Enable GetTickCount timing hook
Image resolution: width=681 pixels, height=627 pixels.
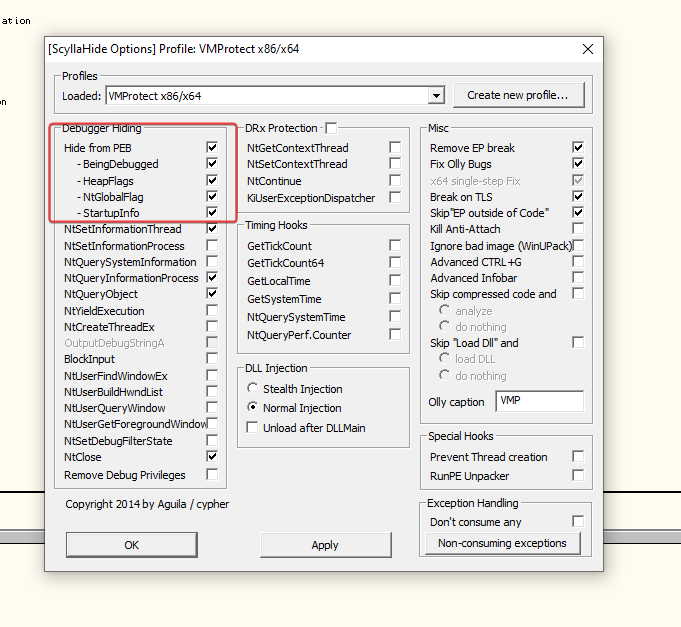click(395, 245)
